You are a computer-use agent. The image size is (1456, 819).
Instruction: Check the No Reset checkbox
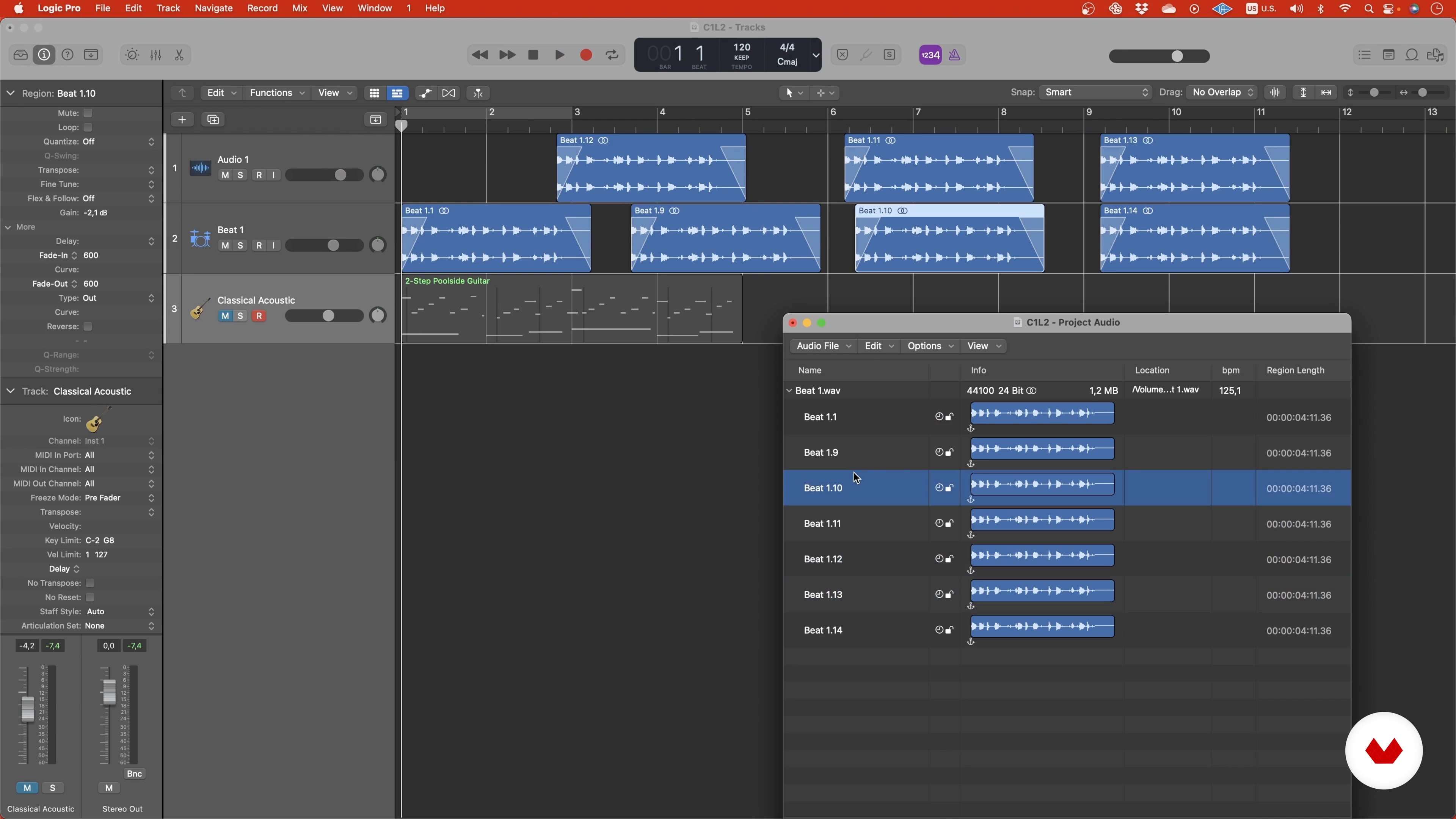point(90,598)
